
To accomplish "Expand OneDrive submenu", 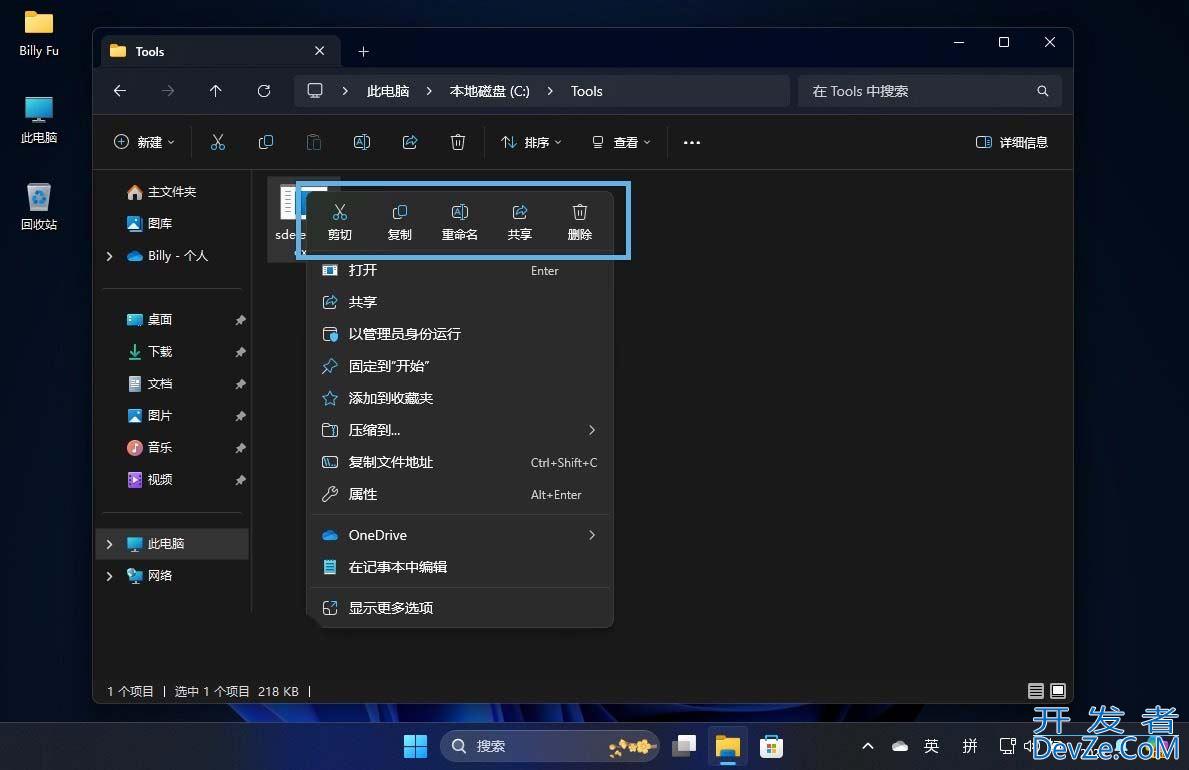I will (461, 536).
